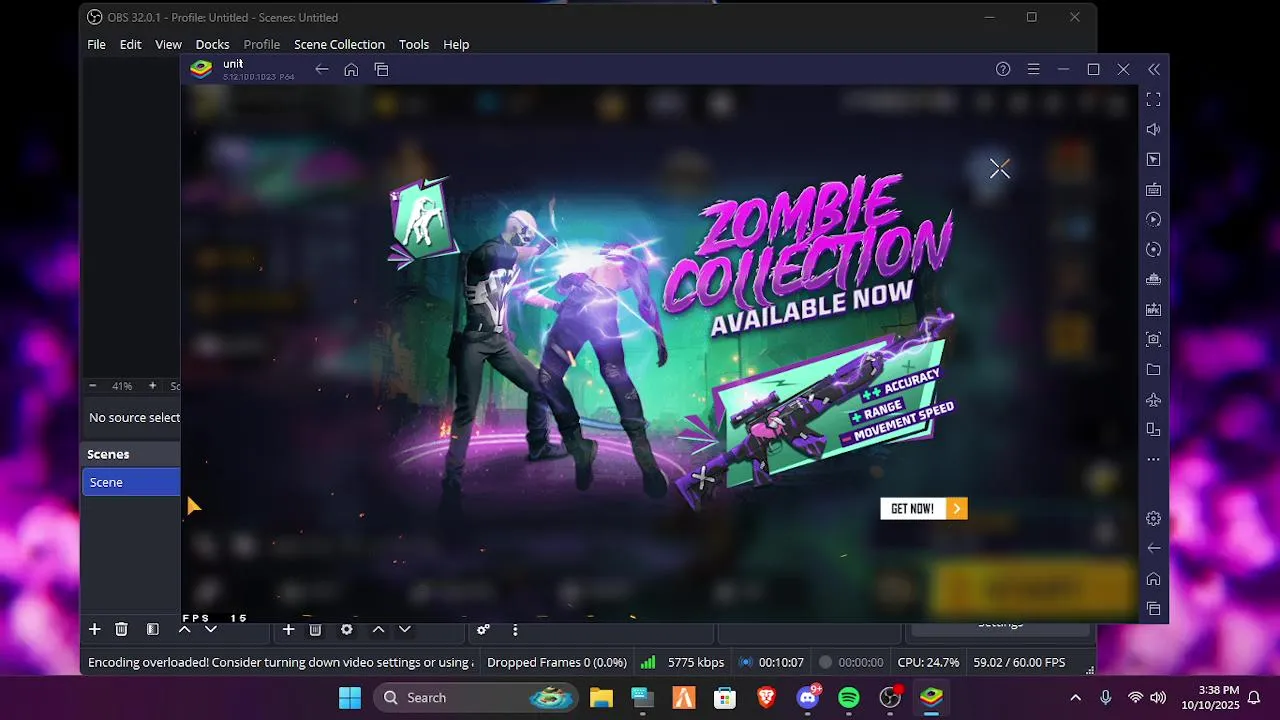Screen dimensions: 1280x720
Task: Select the Scene item in Scenes list
Action: 131,482
